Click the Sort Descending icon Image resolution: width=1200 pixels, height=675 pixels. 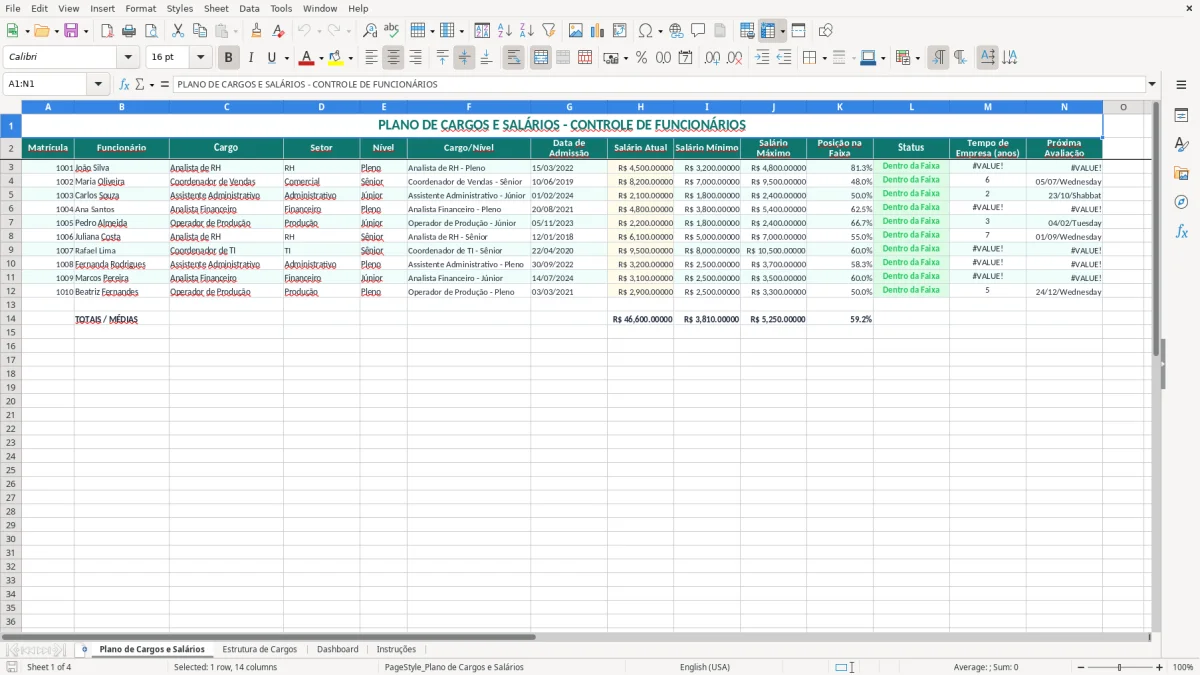click(x=527, y=31)
